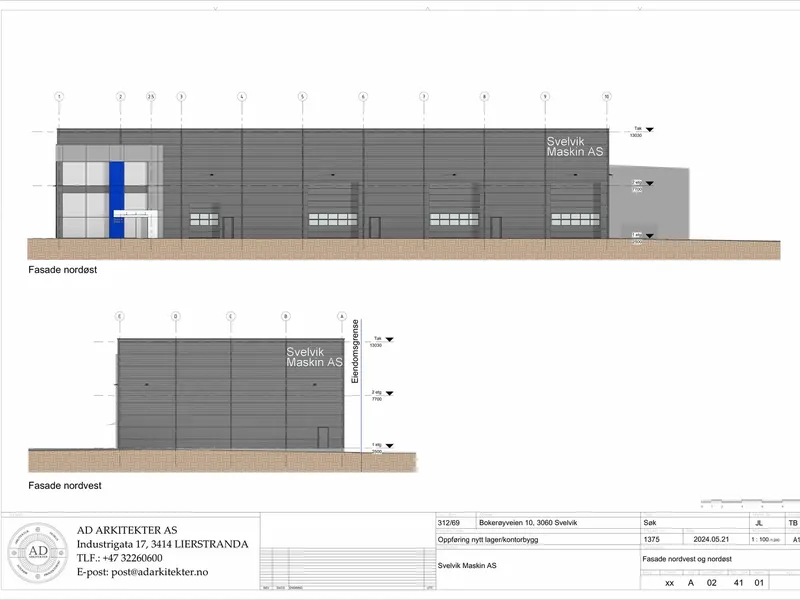Viewport: 800px width, 600px height.
Task: Click the revision table in the title block
Action: pyautogui.click(x=348, y=569)
